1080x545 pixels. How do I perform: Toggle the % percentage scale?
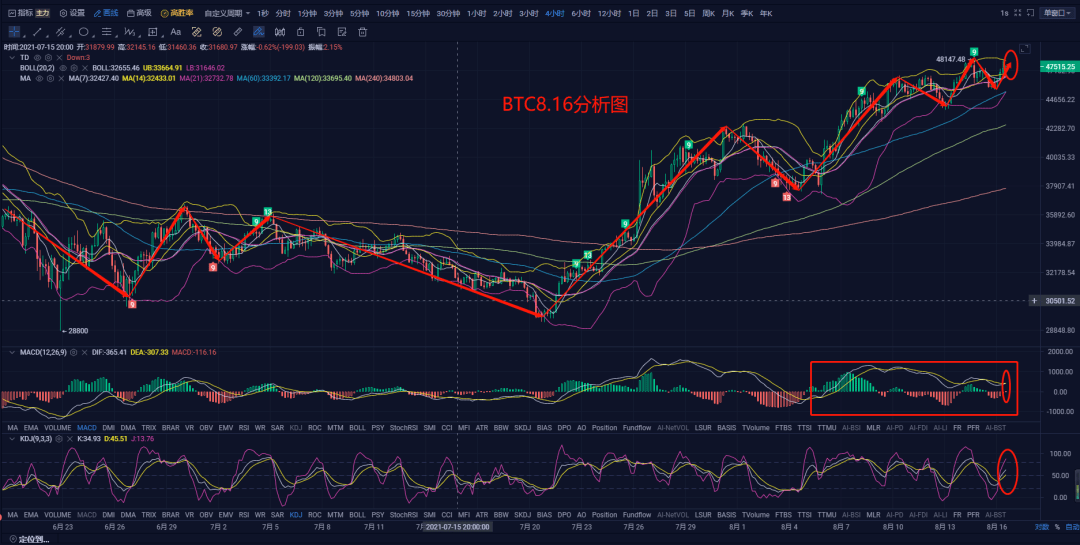pyautogui.click(x=1057, y=527)
